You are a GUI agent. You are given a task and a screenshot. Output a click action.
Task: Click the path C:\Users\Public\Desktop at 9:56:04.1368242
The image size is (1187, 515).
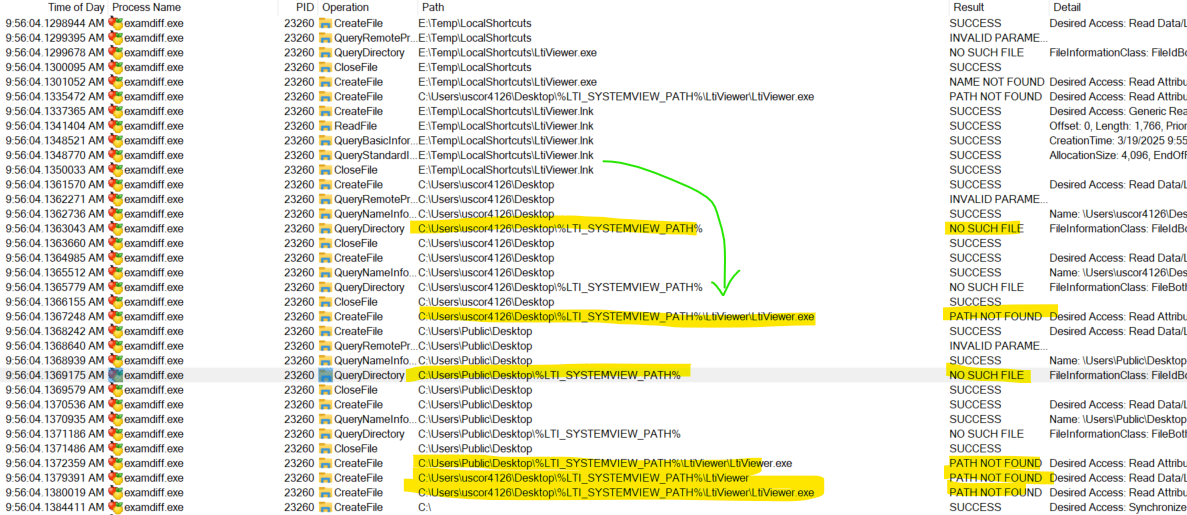(x=475, y=332)
